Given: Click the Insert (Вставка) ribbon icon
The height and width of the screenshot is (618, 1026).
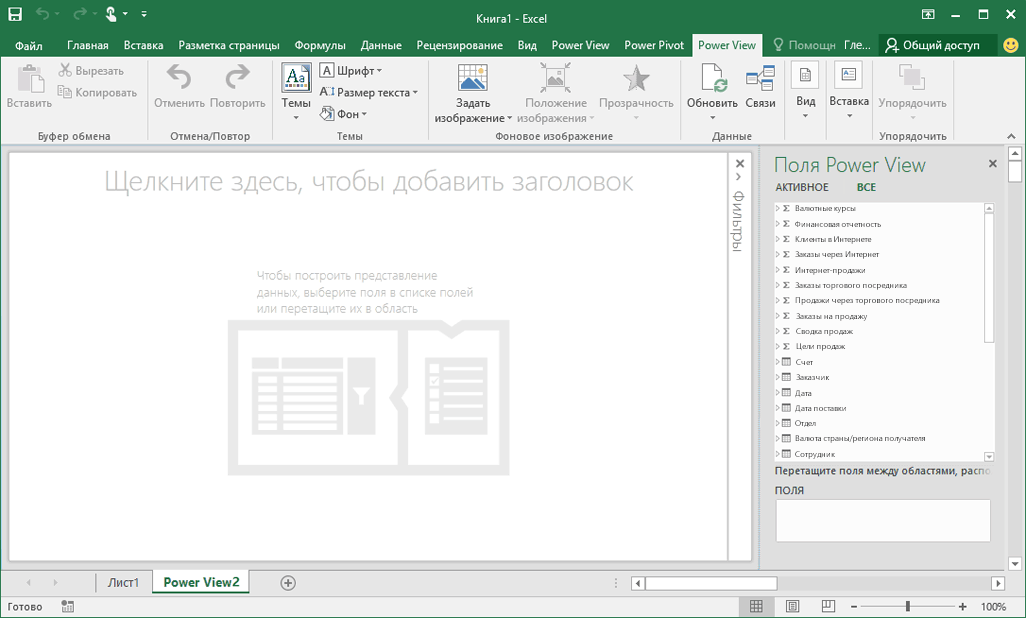Looking at the screenshot, I should (849, 75).
